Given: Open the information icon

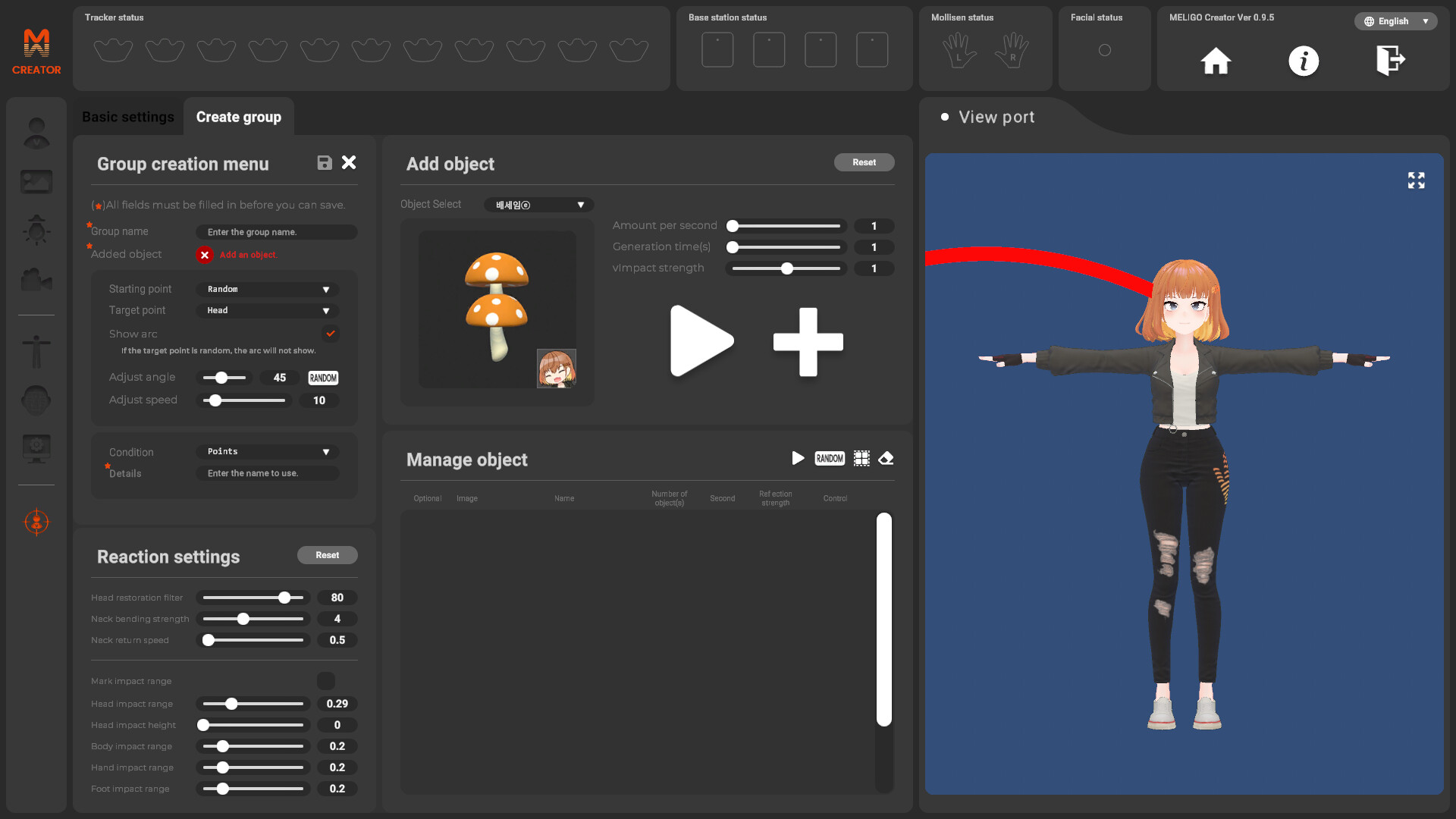Looking at the screenshot, I should (x=1304, y=61).
